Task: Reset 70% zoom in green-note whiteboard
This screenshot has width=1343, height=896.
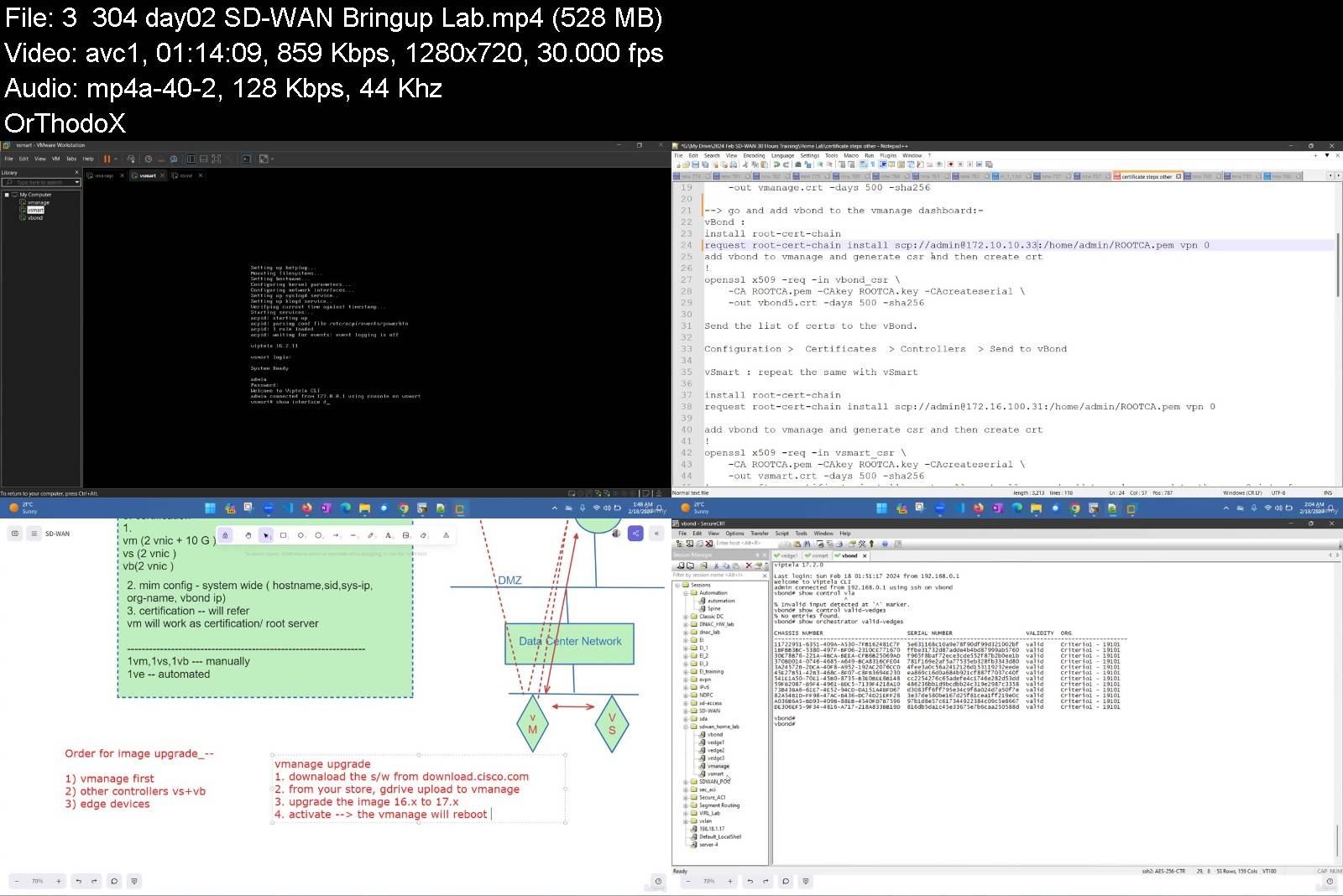Action: [x=38, y=881]
